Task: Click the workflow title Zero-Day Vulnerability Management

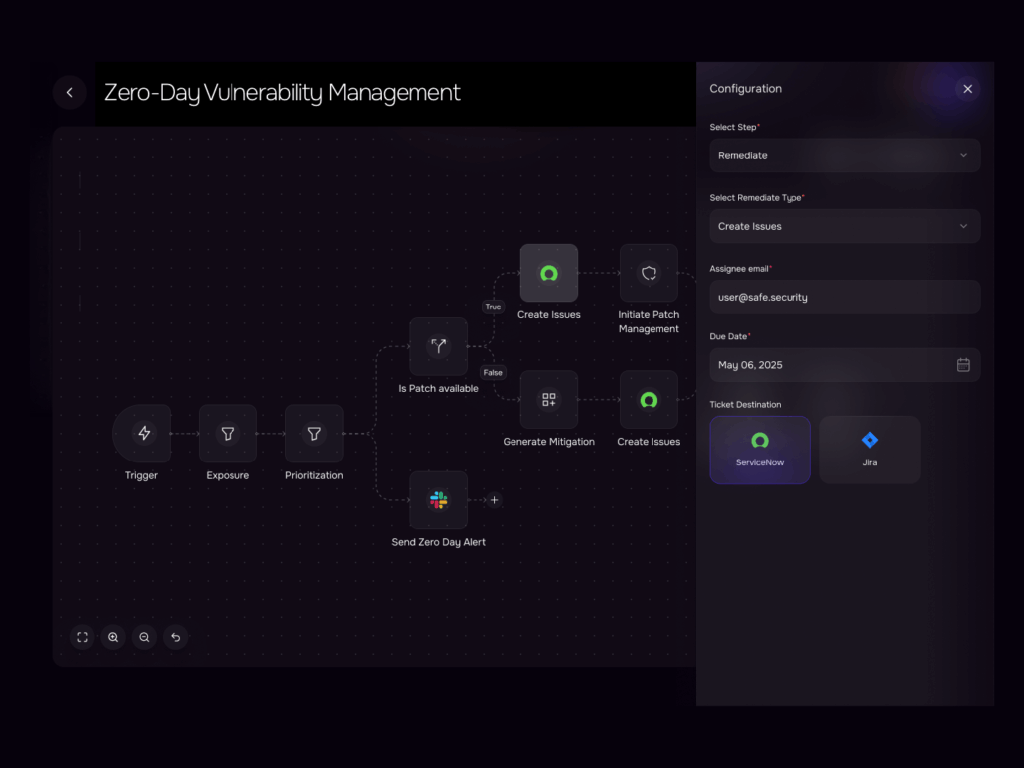Action: (x=282, y=93)
